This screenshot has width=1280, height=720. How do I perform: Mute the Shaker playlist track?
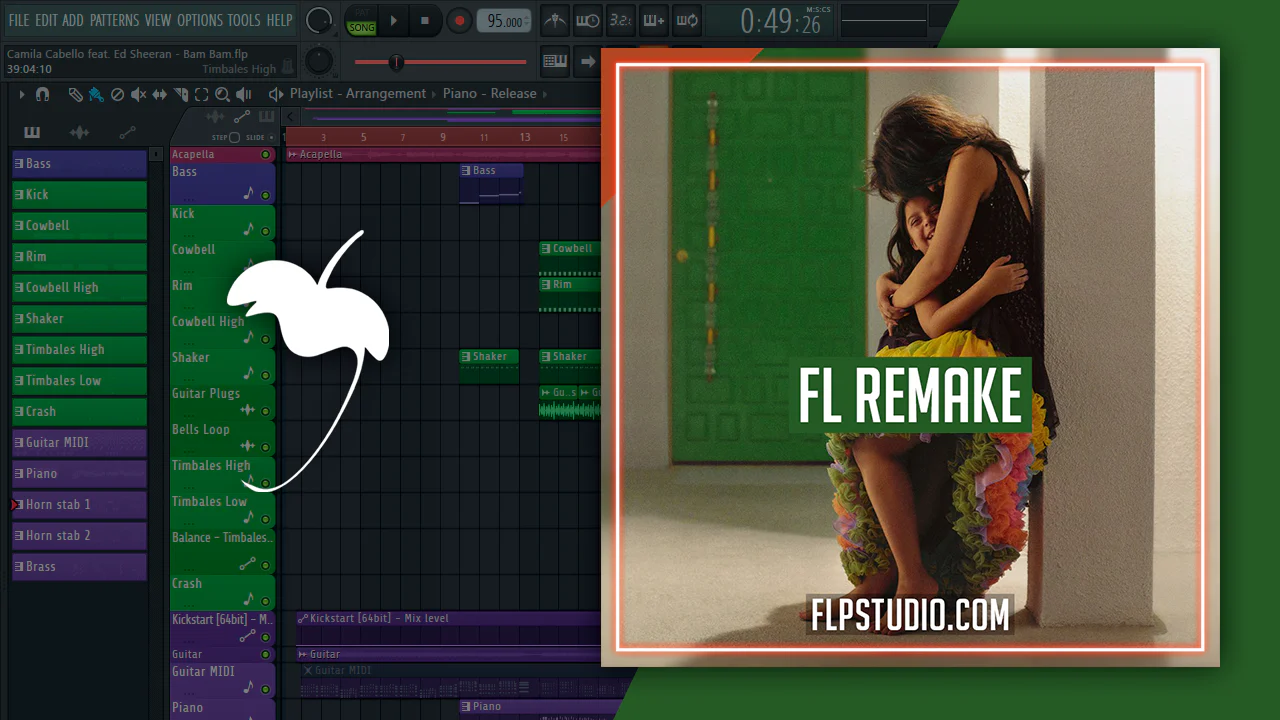(x=265, y=375)
